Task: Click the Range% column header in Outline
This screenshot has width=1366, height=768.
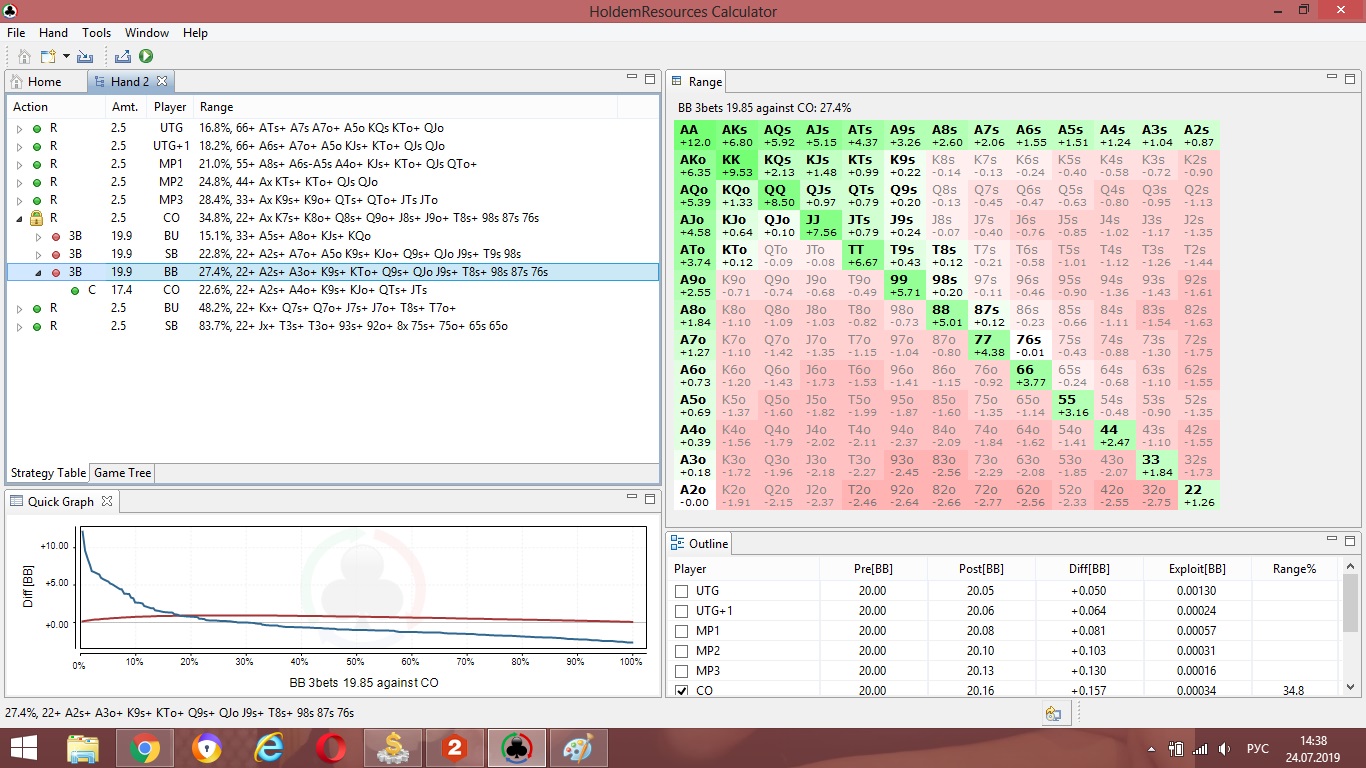Action: click(1294, 568)
